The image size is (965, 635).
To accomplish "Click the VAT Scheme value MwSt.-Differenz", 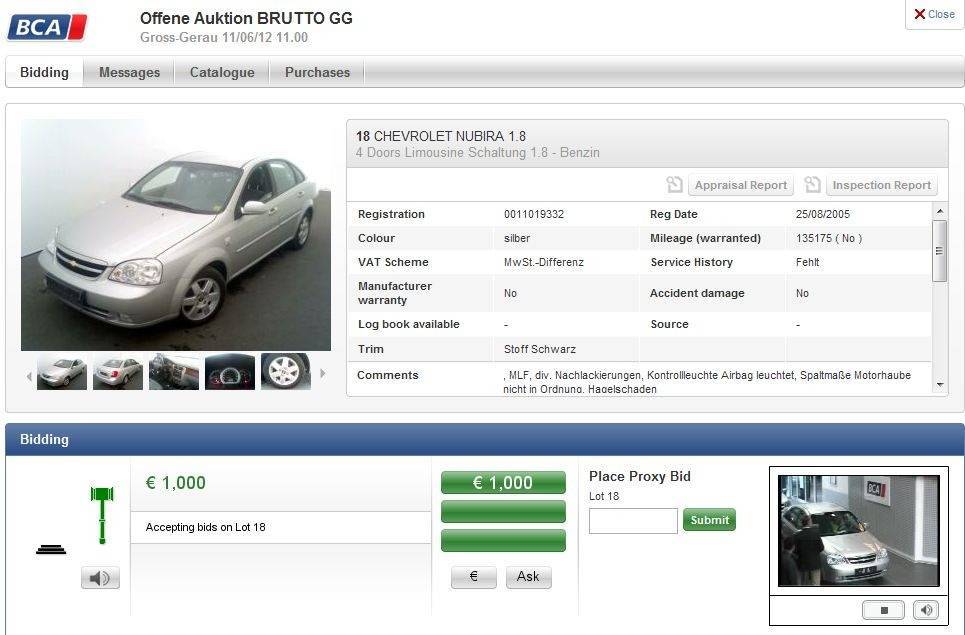I will pyautogui.click(x=543, y=262).
